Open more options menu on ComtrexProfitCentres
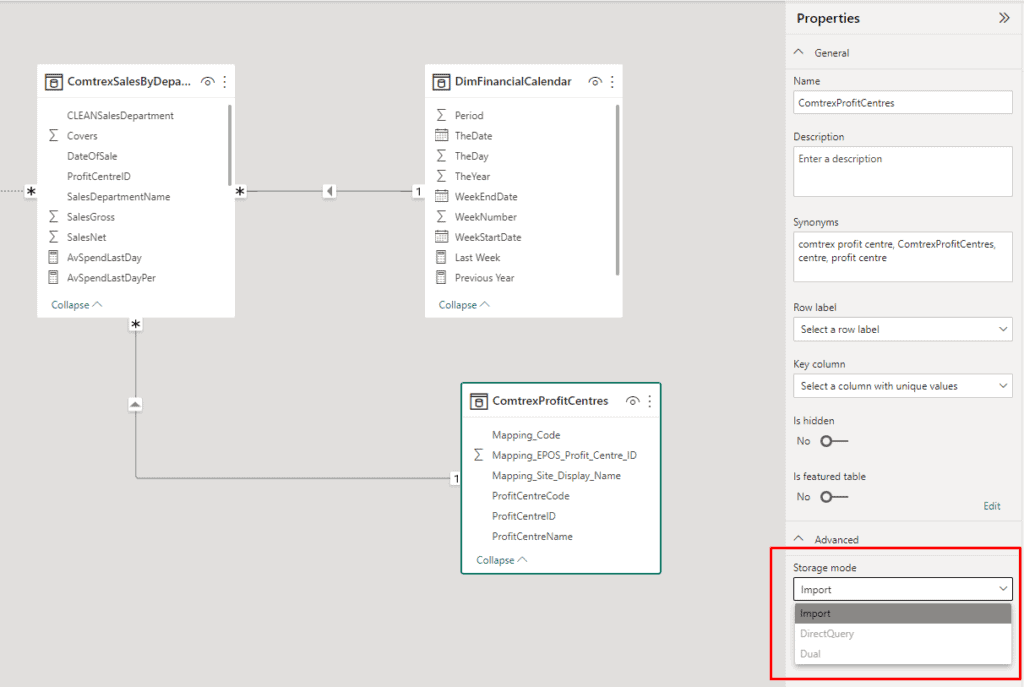Viewport: 1024px width, 687px height. point(651,401)
